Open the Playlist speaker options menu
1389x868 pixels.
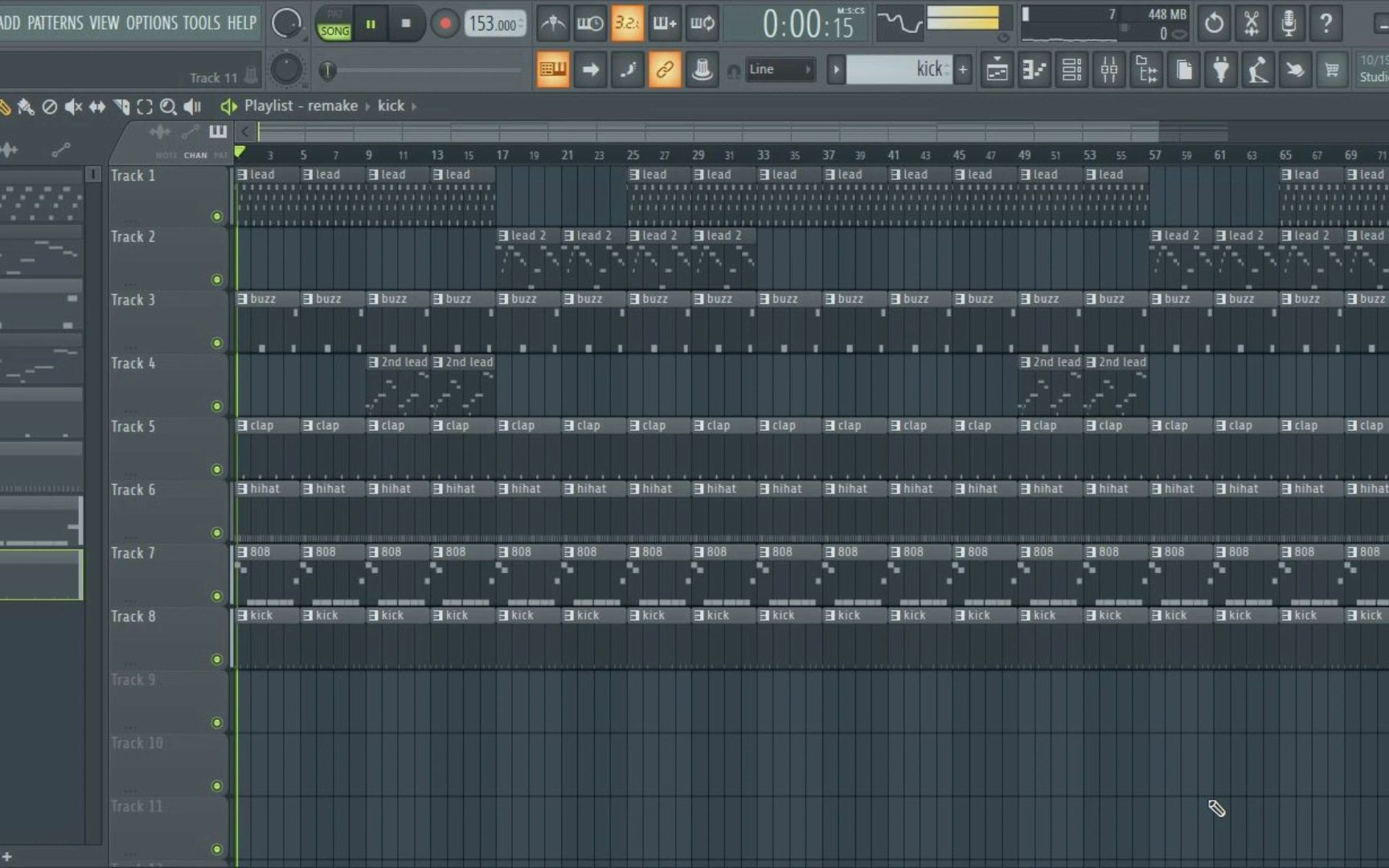pos(229,106)
